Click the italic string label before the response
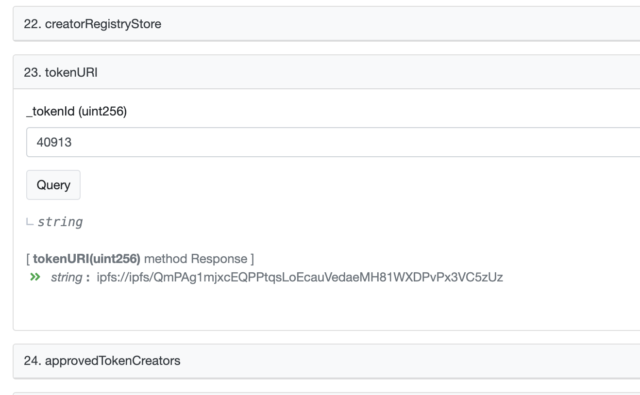This screenshot has height=395, width=640. click(x=67, y=277)
